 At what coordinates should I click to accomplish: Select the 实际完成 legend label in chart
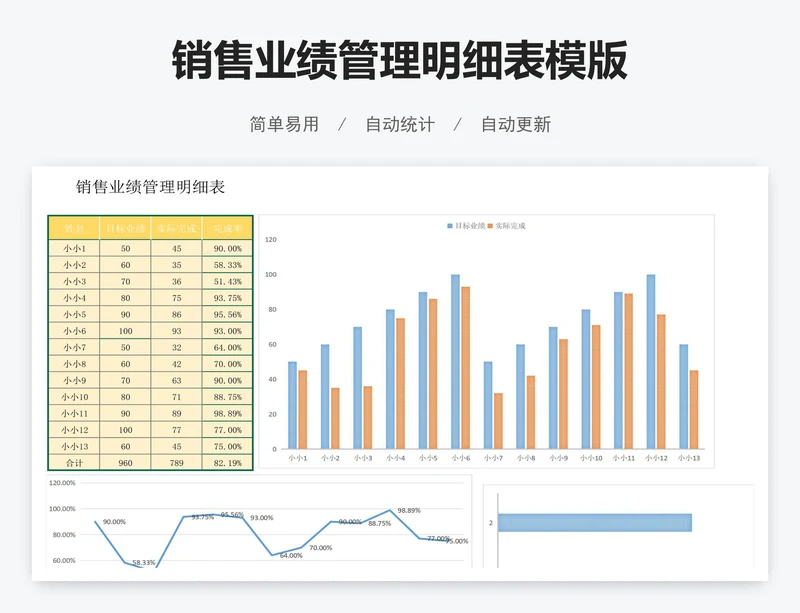(510, 226)
